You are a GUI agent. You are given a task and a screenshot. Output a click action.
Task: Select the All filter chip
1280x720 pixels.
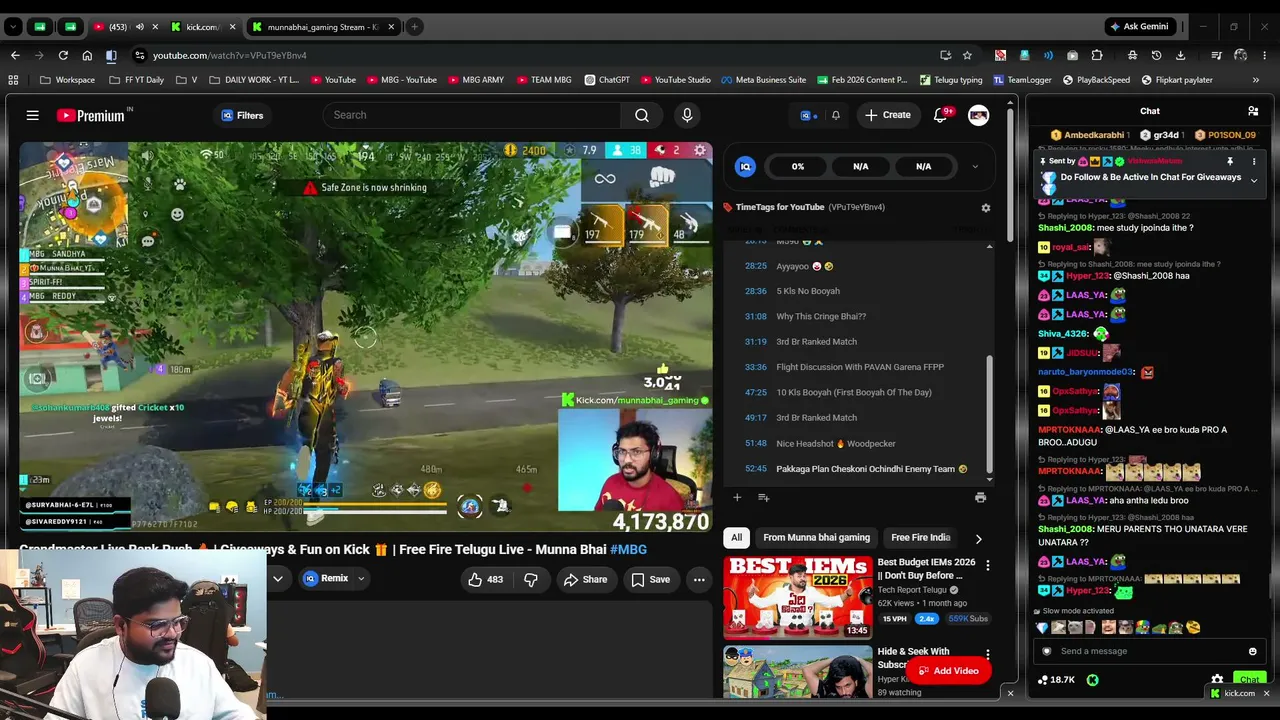click(x=737, y=538)
